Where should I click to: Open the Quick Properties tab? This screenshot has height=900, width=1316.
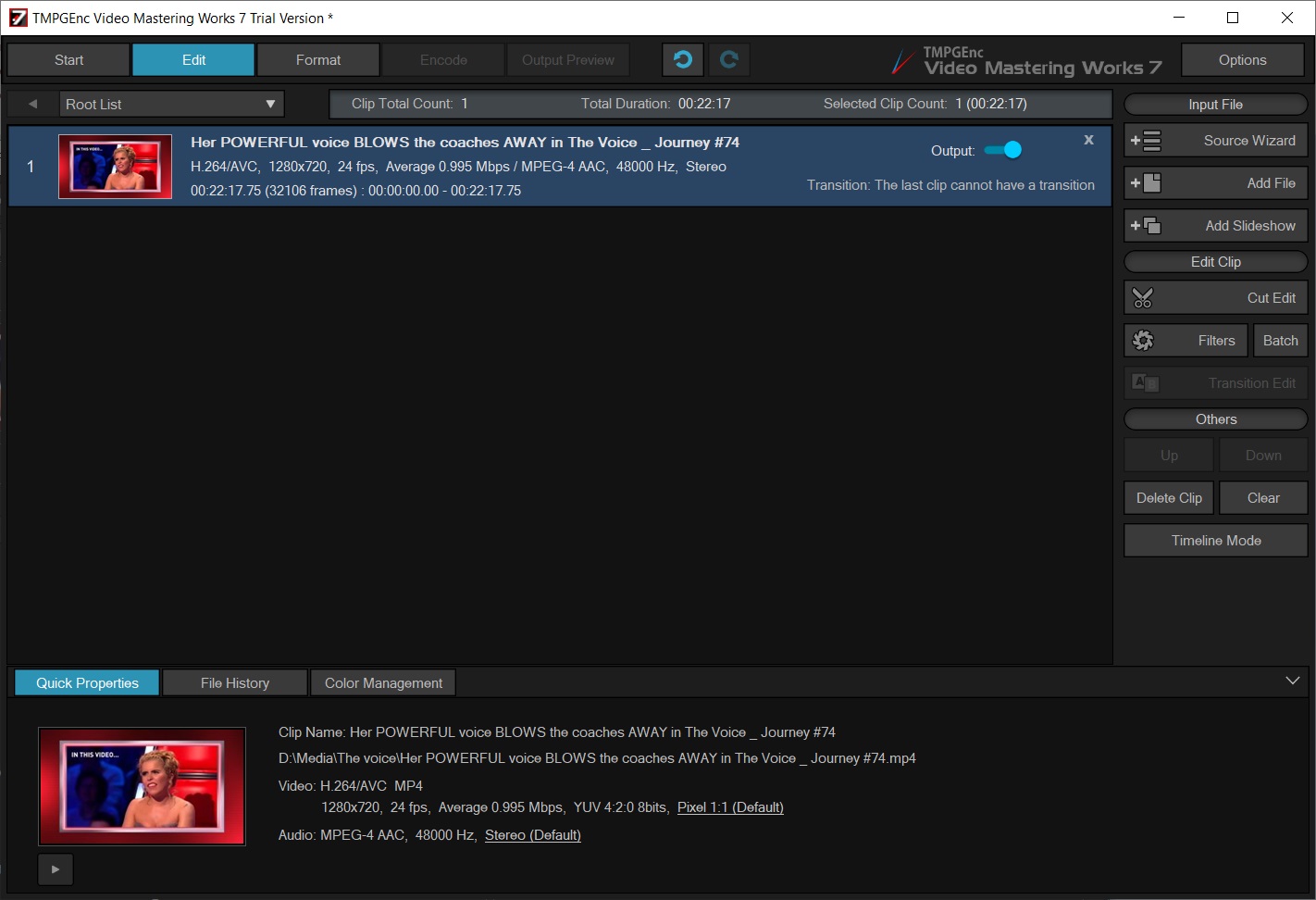[87, 683]
